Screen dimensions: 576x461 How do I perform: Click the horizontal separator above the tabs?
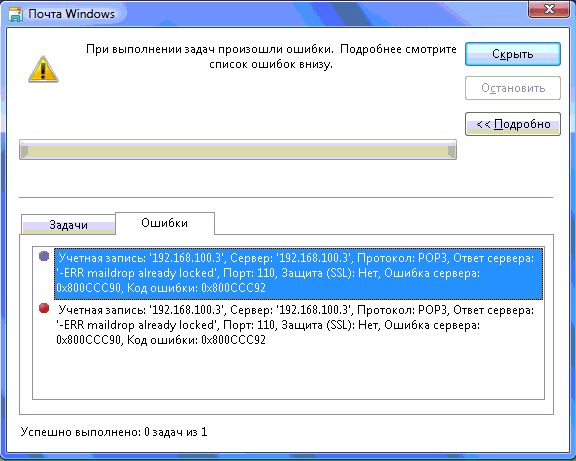tap(286, 197)
